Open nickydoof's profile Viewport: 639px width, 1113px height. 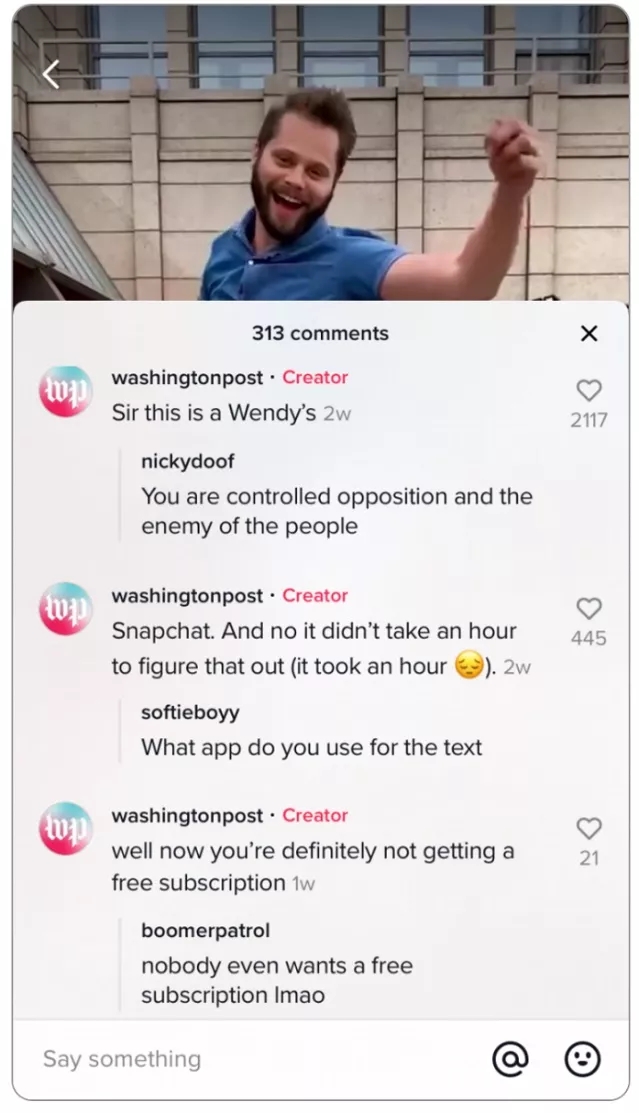click(187, 461)
